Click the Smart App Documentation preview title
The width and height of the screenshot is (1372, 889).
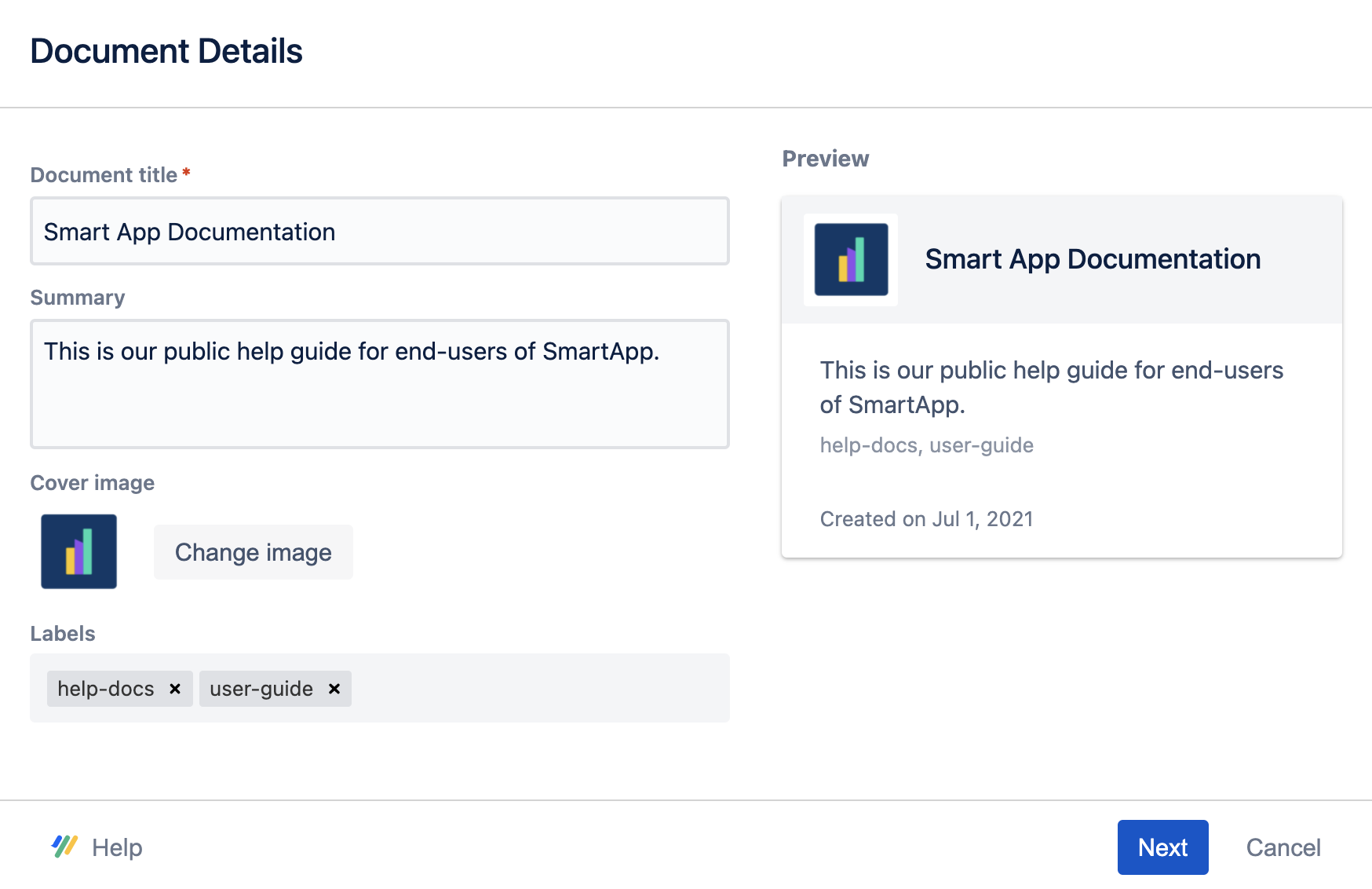pyautogui.click(x=1093, y=259)
